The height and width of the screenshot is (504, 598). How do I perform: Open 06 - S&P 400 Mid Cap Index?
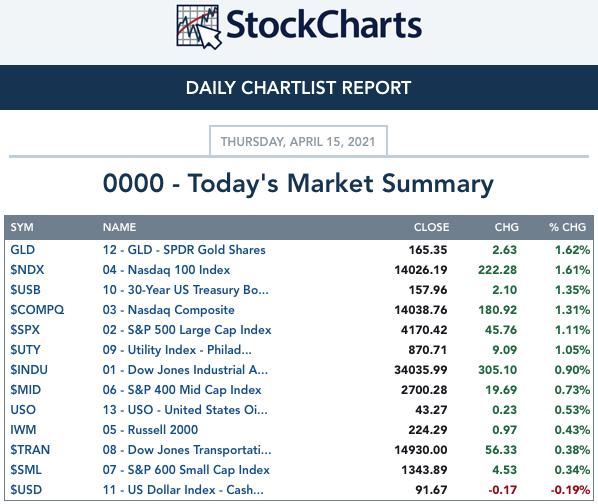[182, 390]
